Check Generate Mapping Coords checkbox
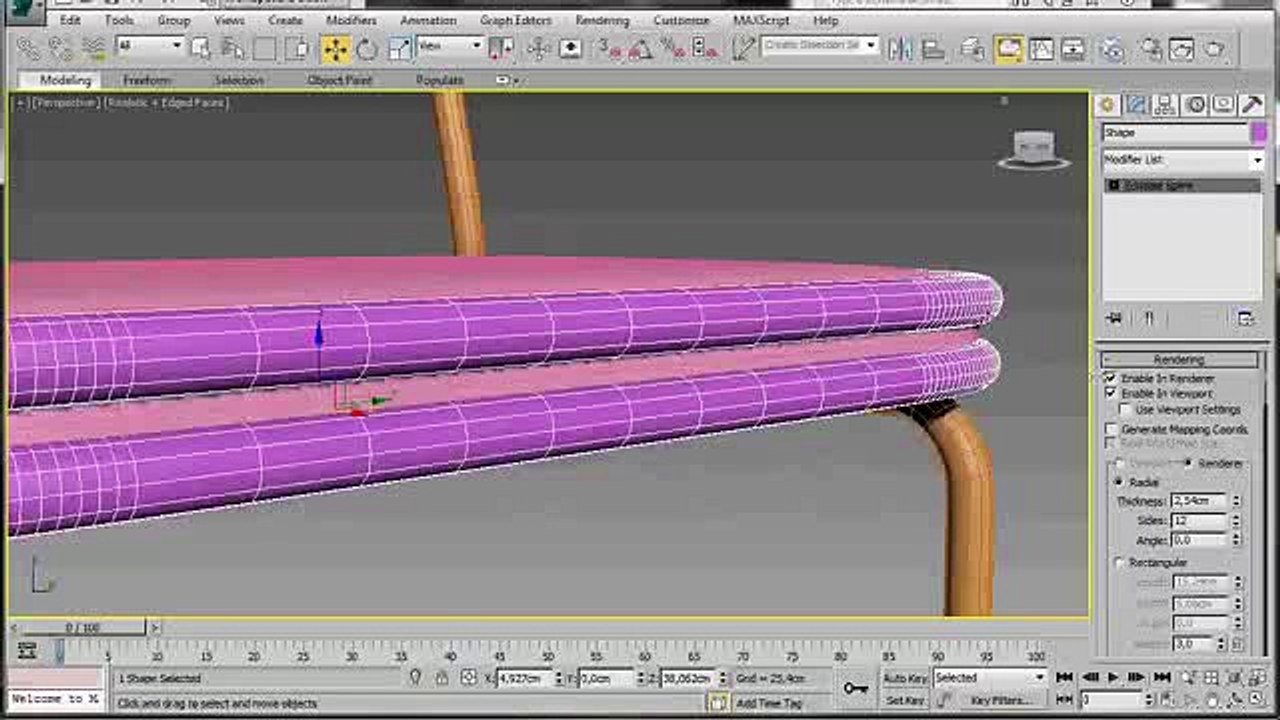Image resolution: width=1280 pixels, height=720 pixels. [1110, 429]
